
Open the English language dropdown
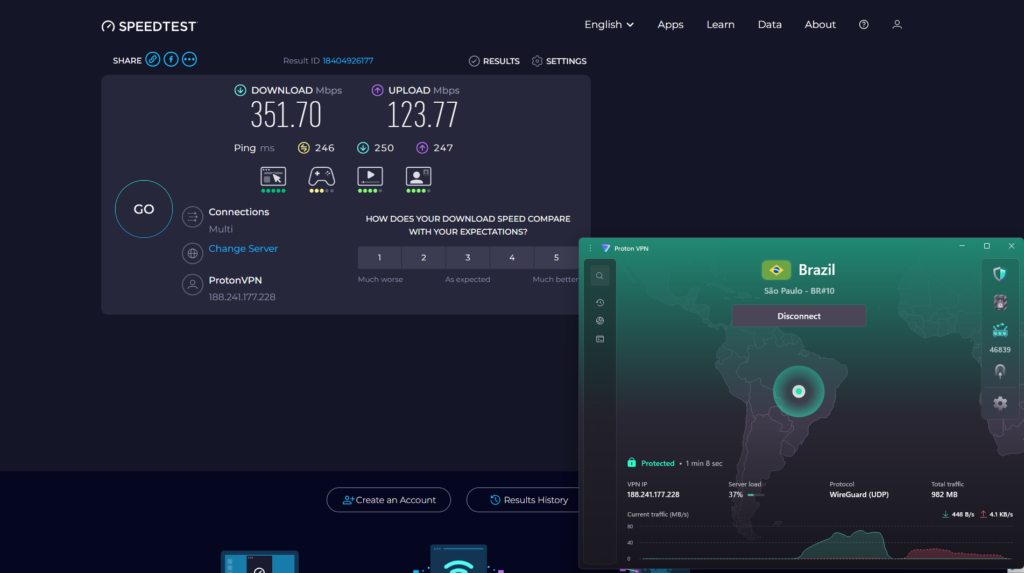(609, 24)
